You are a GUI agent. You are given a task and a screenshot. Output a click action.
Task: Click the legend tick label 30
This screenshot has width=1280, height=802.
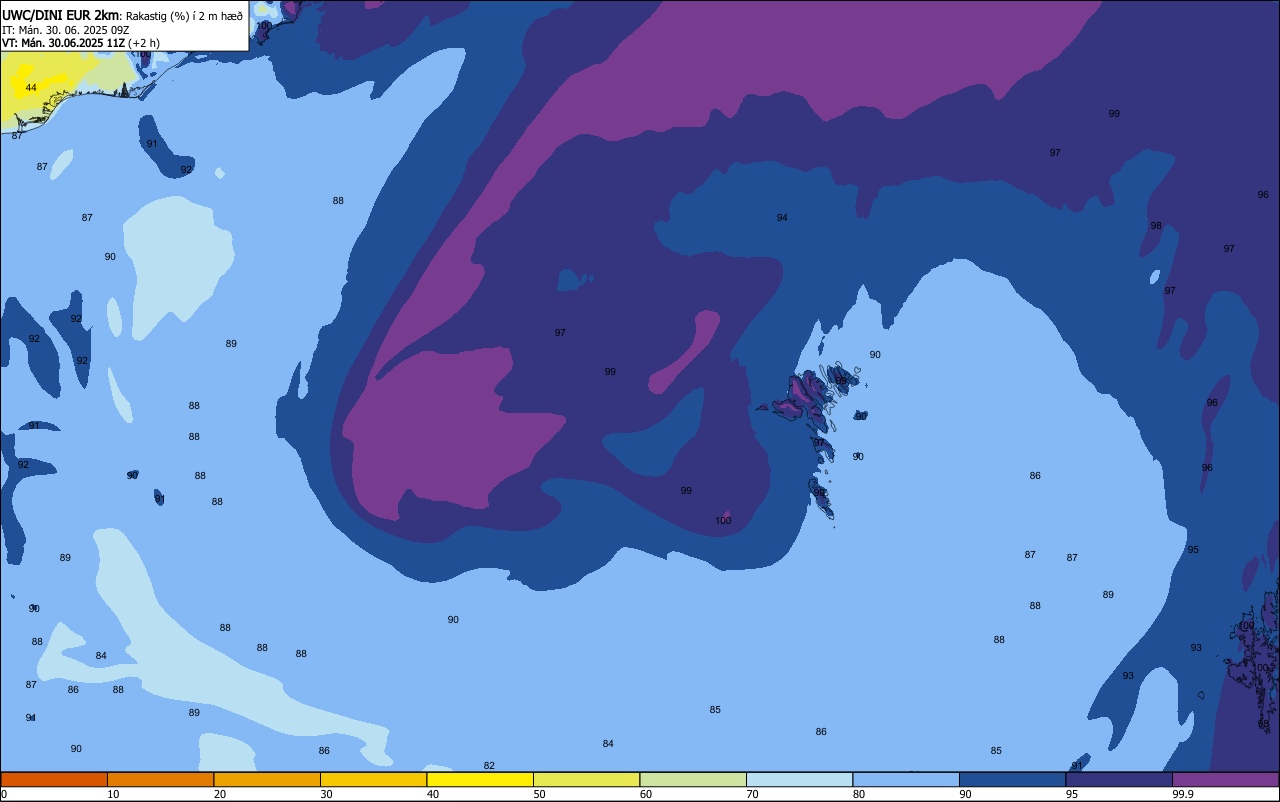pos(327,794)
